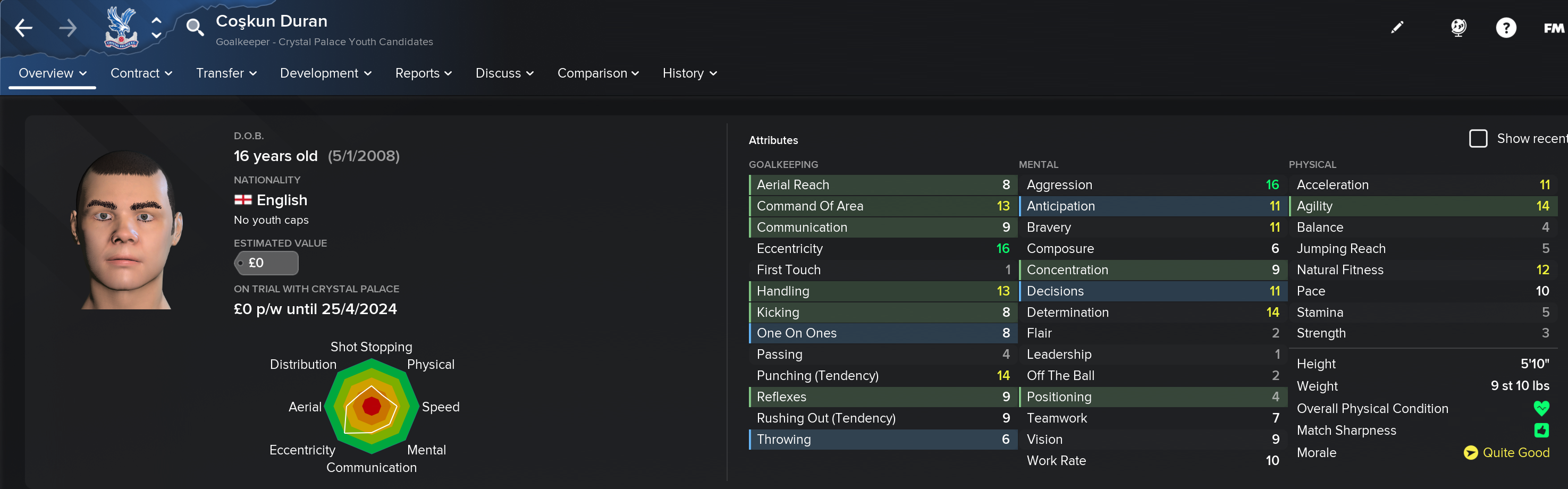Open the Development dropdown menu
1568x489 pixels.
[325, 74]
